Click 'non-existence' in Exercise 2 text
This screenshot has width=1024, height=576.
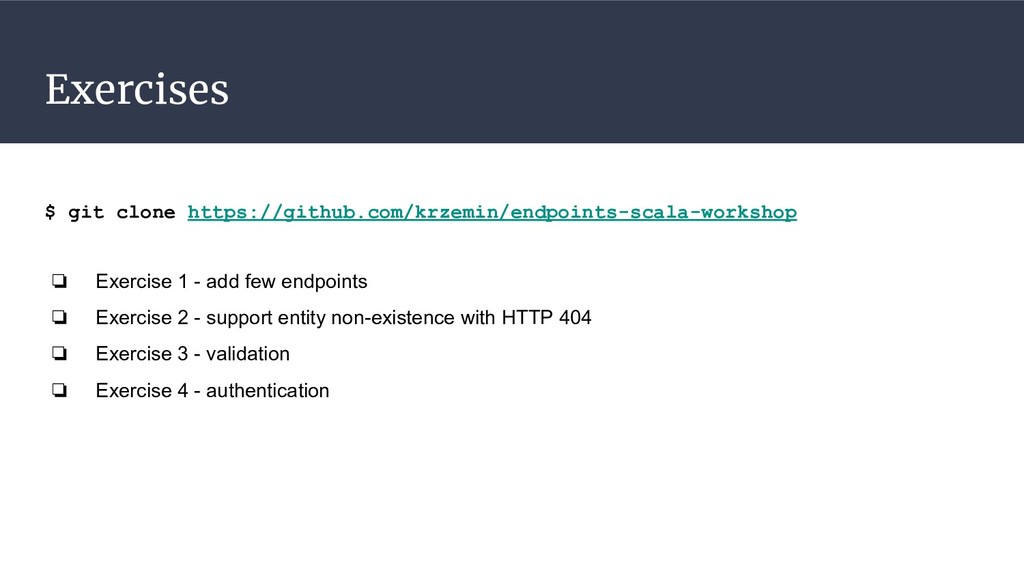coord(401,318)
